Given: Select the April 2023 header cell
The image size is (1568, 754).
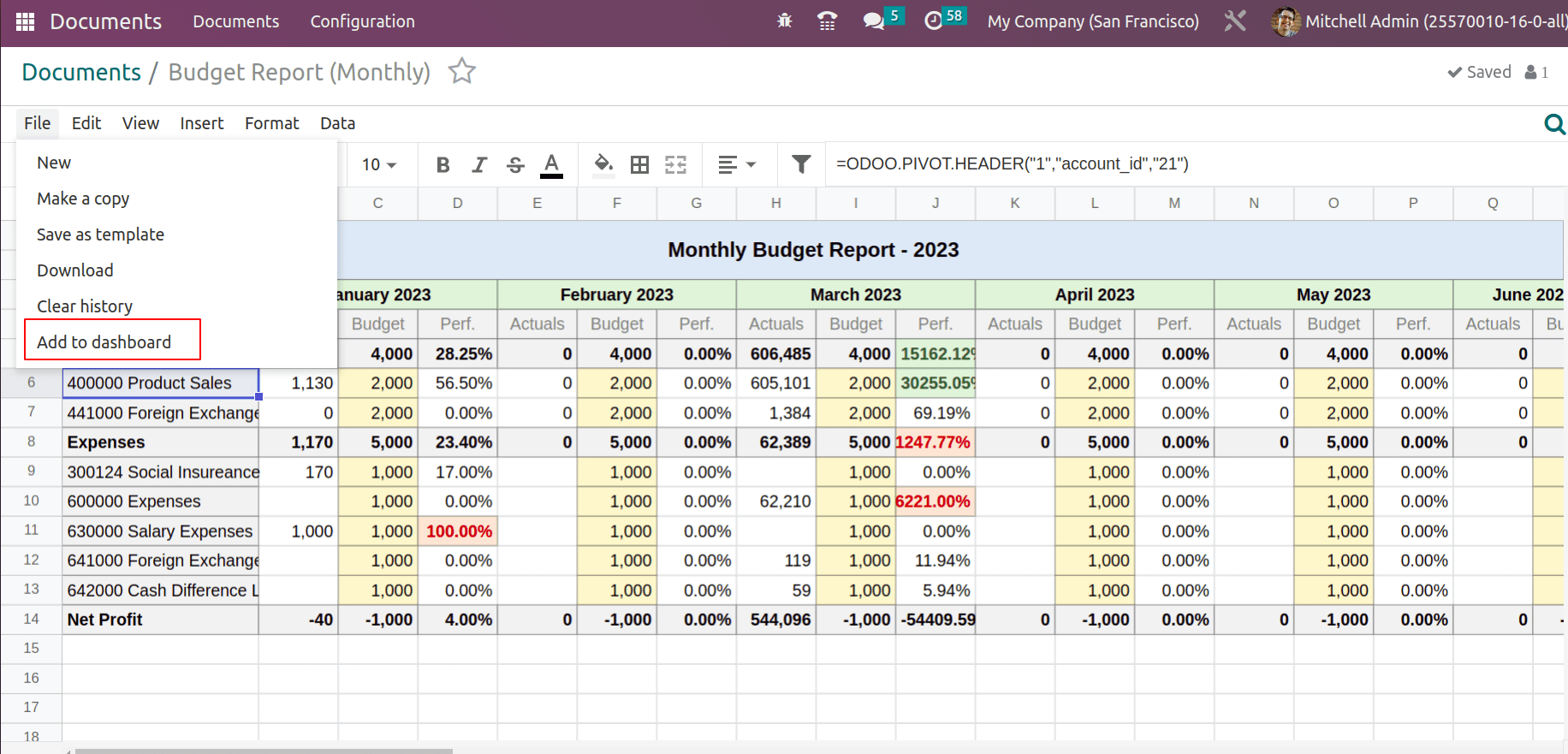Looking at the screenshot, I should [1095, 294].
